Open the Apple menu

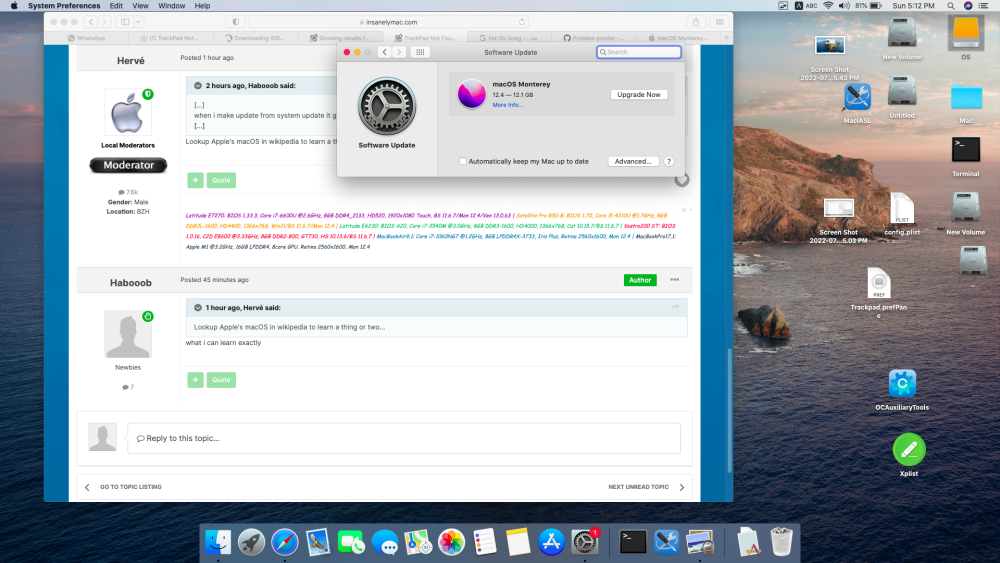click(14, 6)
